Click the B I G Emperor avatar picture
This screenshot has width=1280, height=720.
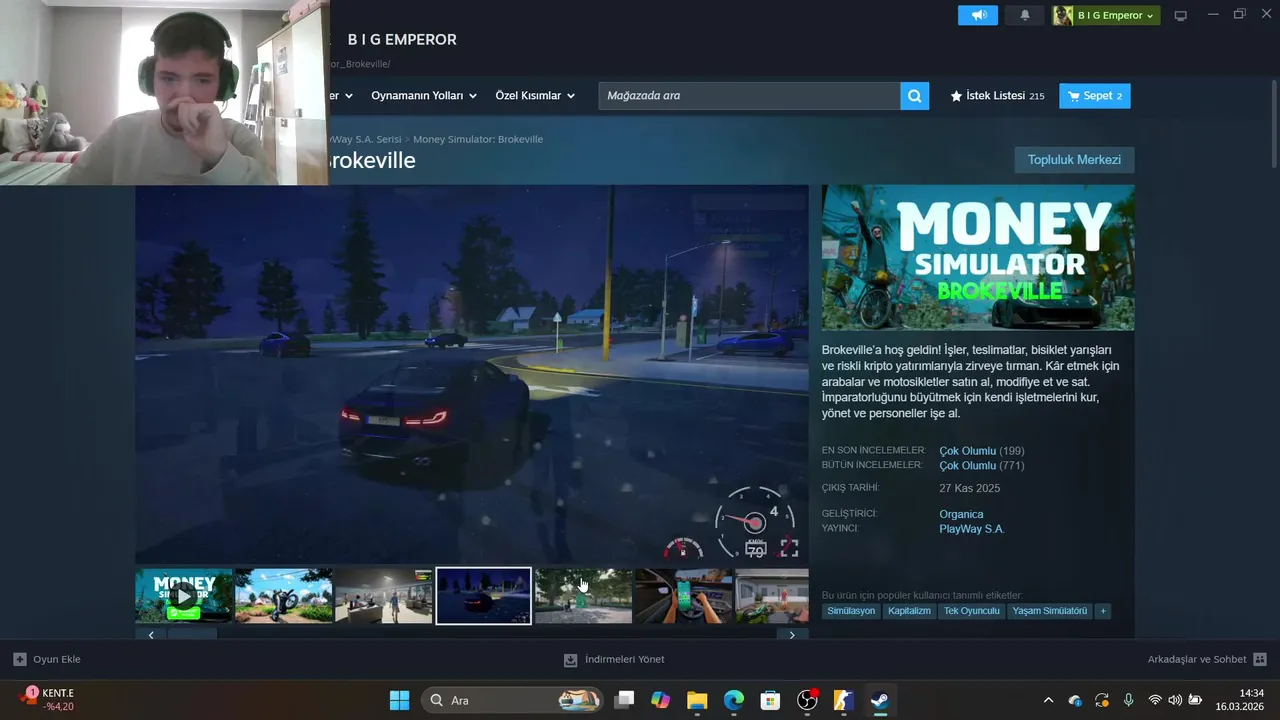[1063, 15]
